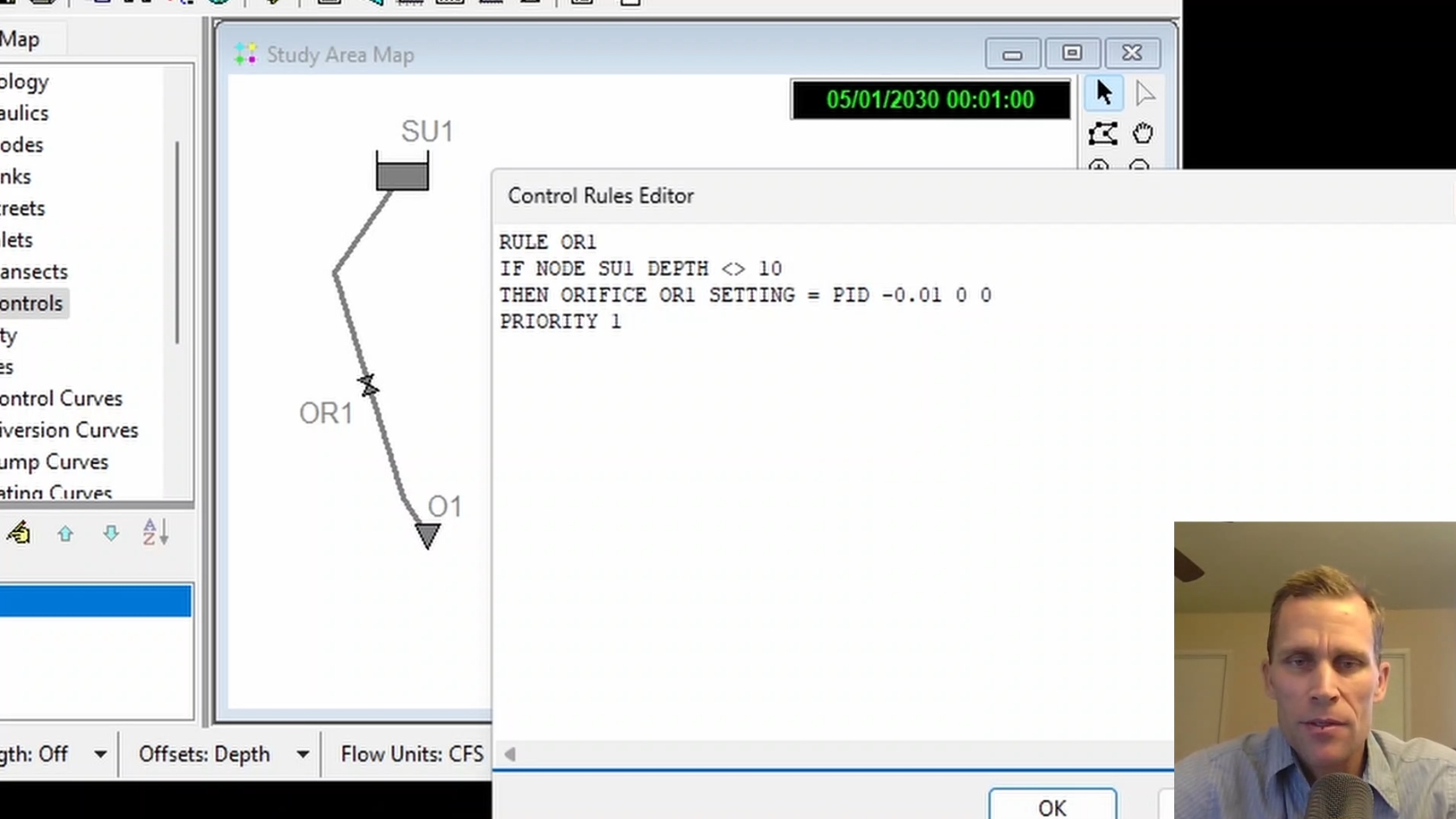Maximize the Study Area Map window

click(1072, 54)
